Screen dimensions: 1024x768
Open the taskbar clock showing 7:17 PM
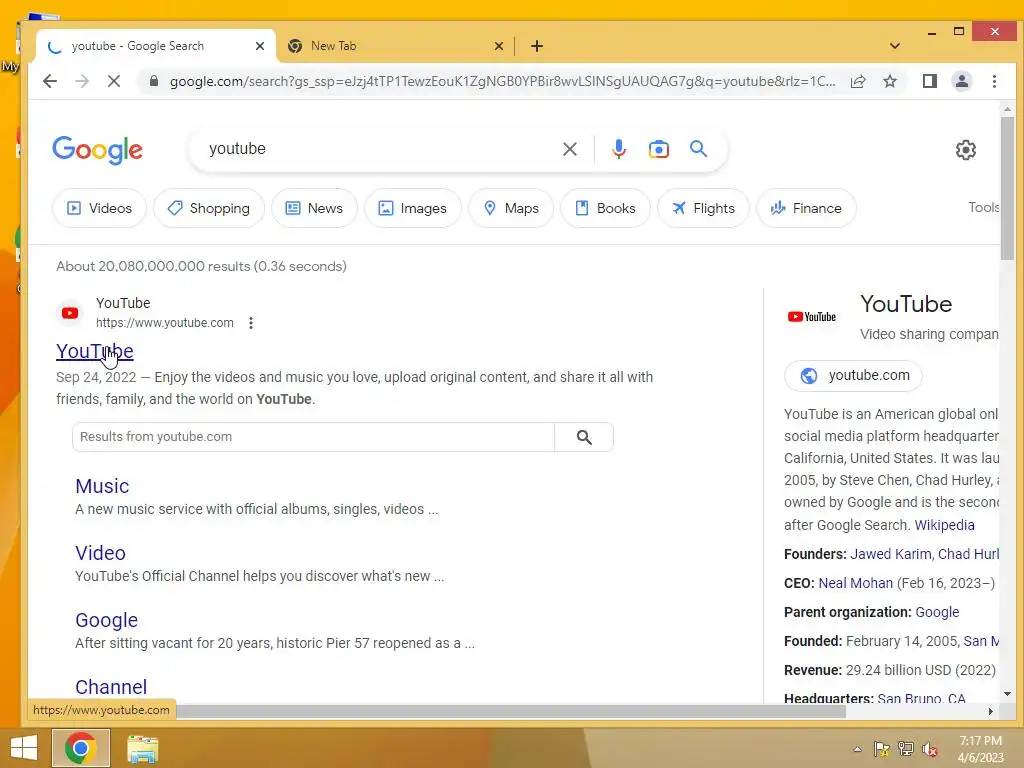tap(980, 749)
